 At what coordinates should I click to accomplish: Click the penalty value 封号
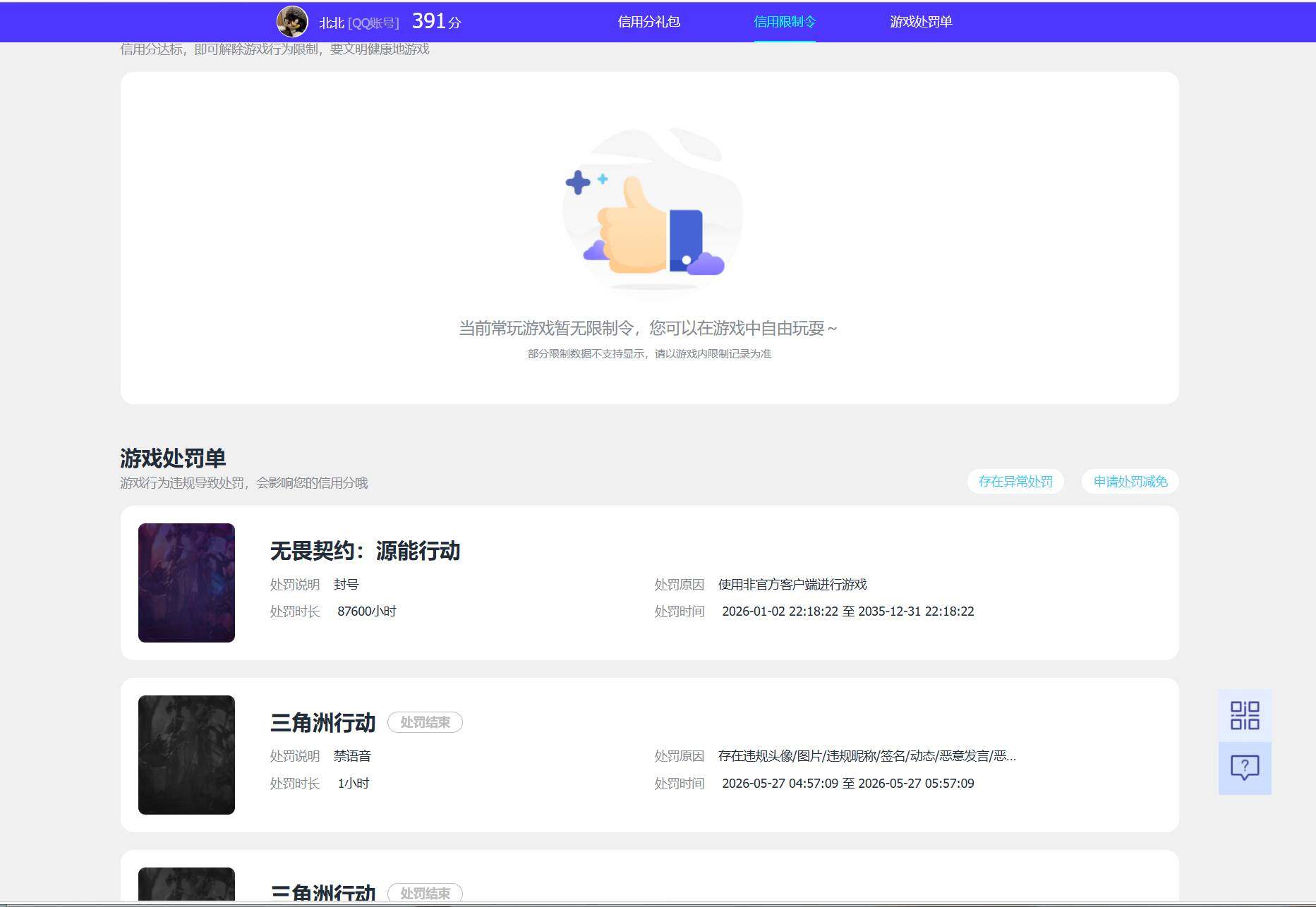(346, 585)
